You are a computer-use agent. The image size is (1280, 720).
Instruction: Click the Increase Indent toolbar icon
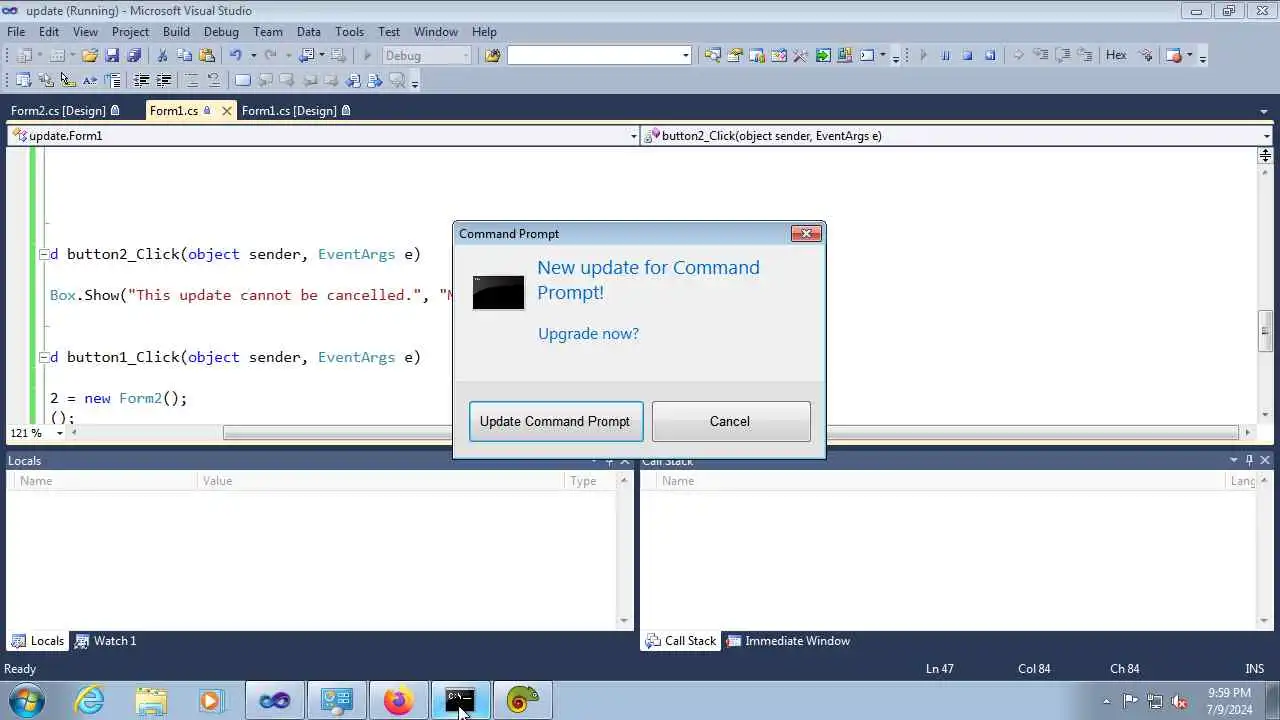[163, 80]
